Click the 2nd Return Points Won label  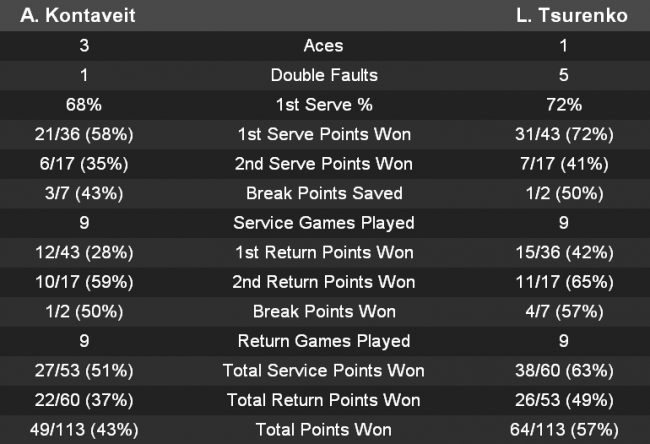point(324,282)
